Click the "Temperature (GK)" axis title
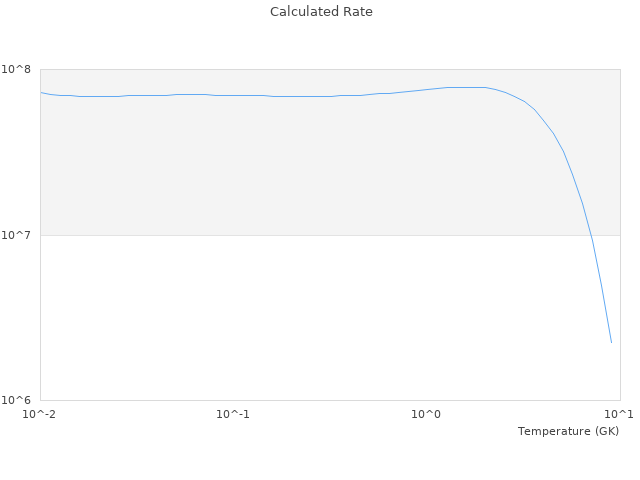 tap(568, 431)
